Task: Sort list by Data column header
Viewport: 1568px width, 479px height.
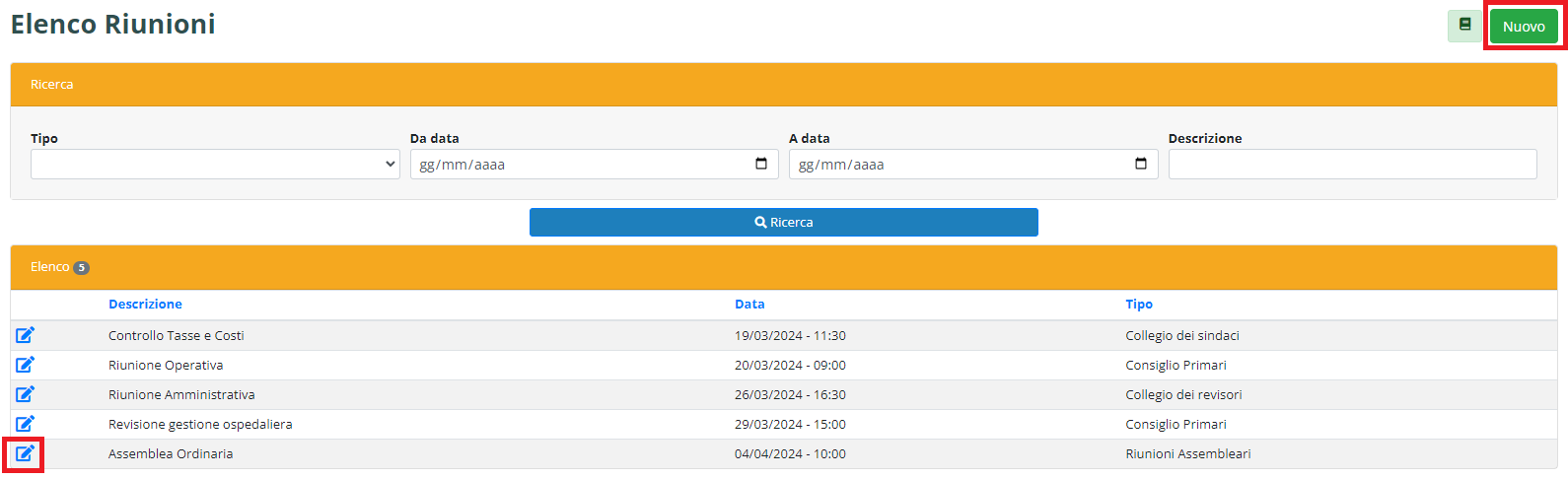Action: [749, 305]
